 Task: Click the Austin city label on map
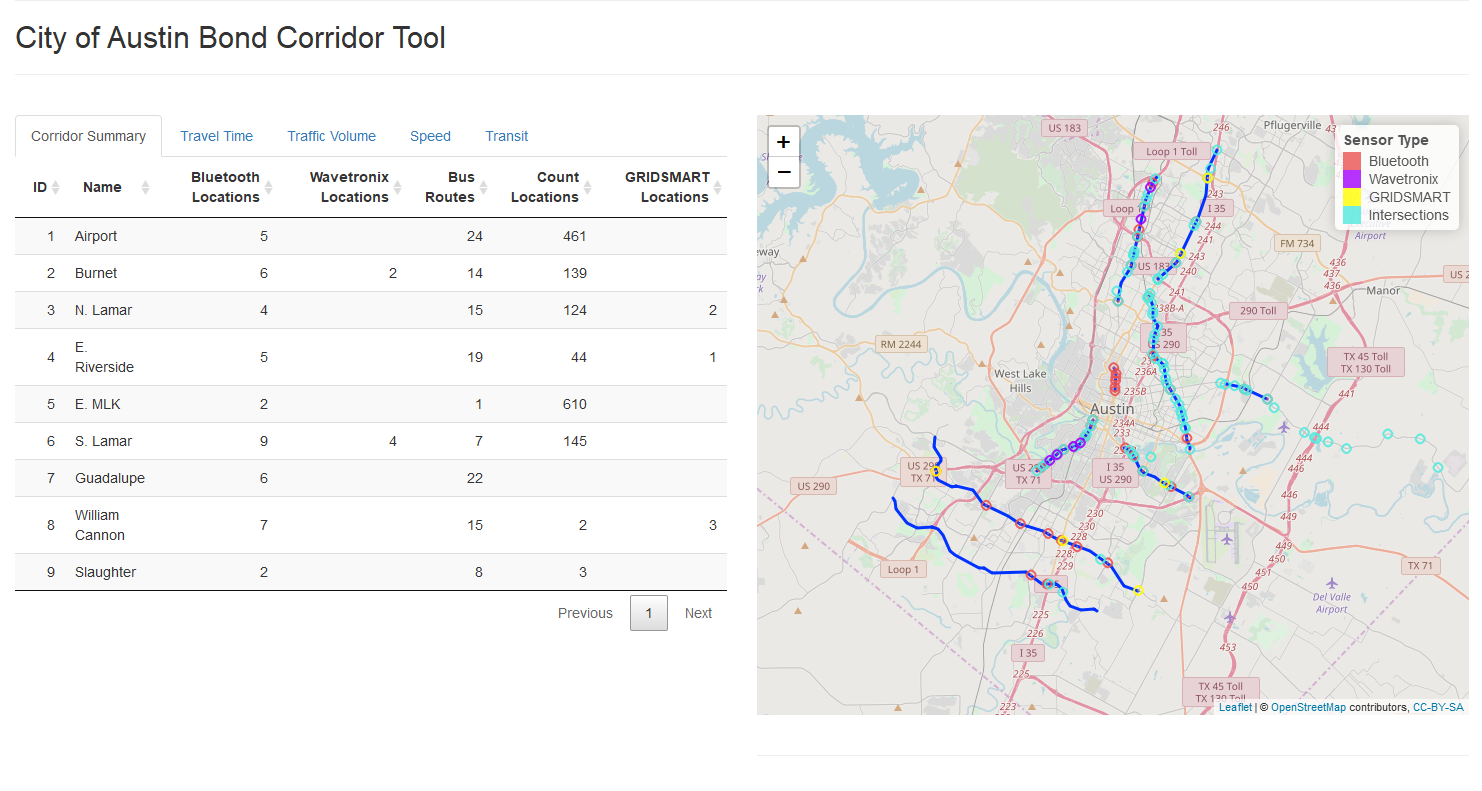click(x=1112, y=409)
